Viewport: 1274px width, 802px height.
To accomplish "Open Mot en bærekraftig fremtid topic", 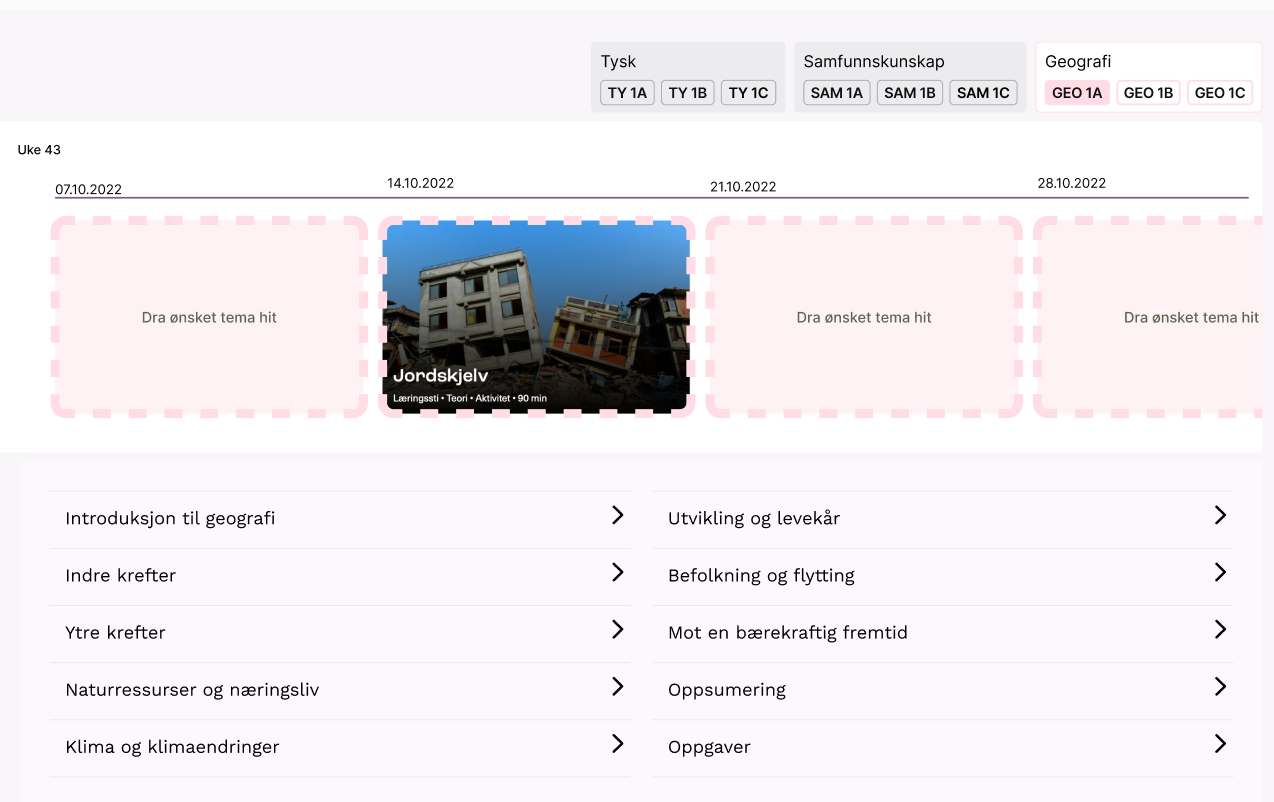I will [943, 633].
